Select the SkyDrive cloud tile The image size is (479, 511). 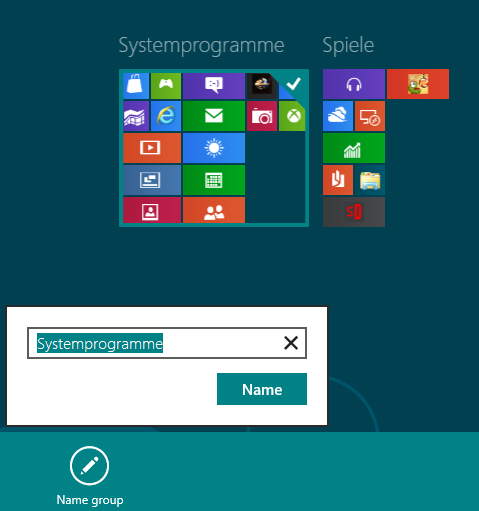[x=338, y=116]
